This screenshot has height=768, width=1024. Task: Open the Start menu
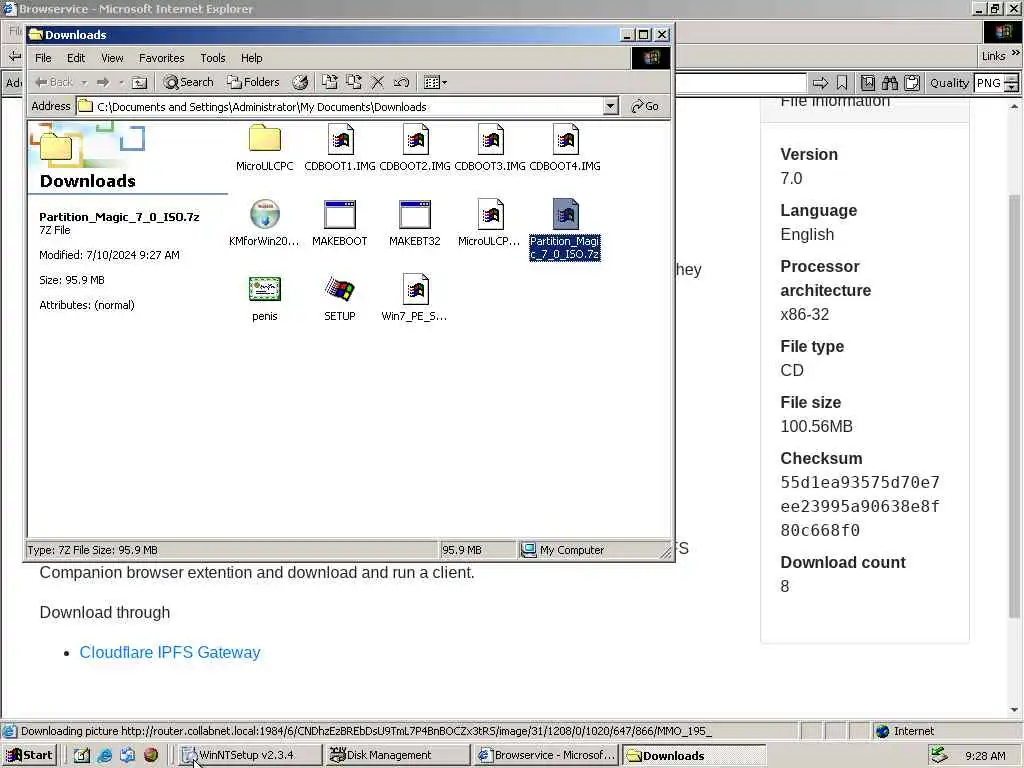pyautogui.click(x=29, y=756)
